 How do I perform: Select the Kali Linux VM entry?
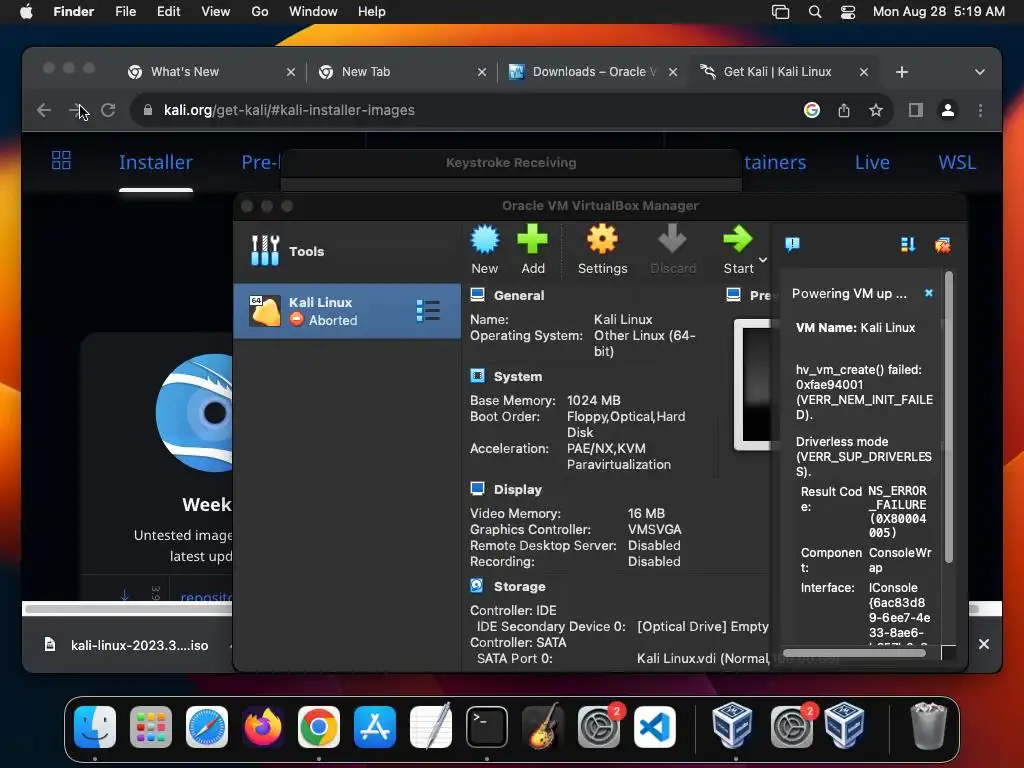[x=346, y=311]
